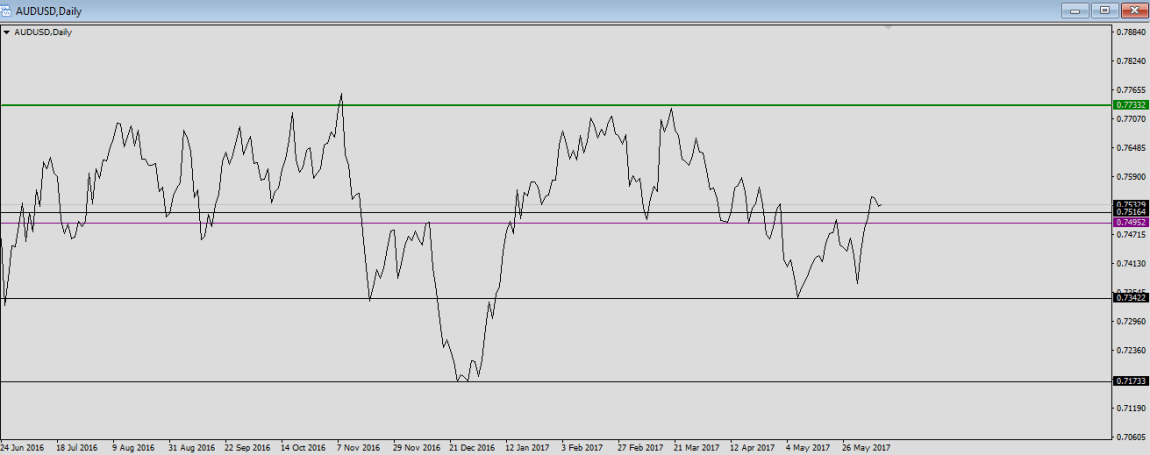Select the black horizontal line at 0.73422

[556, 298]
